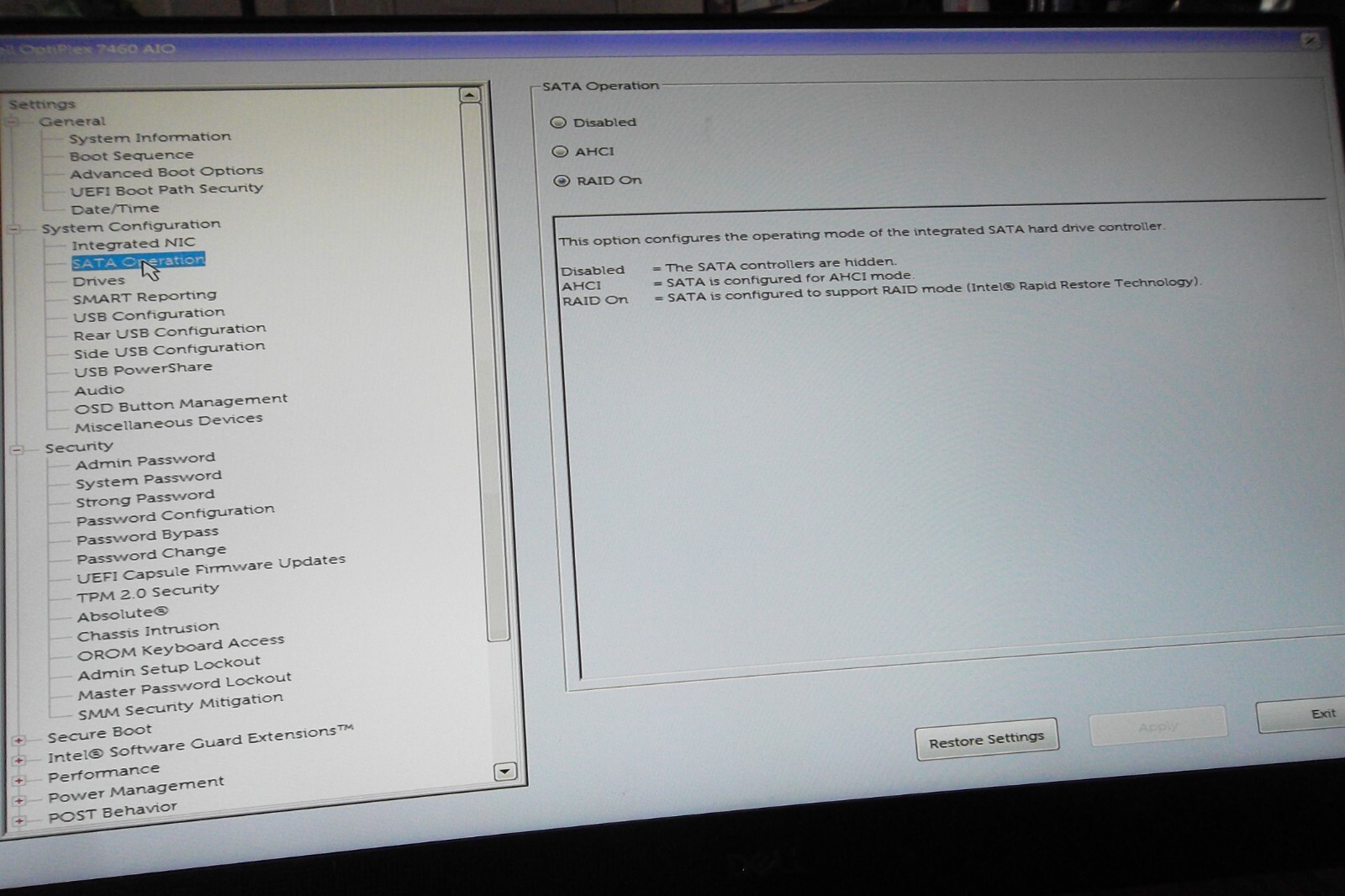Click the Apply button
The width and height of the screenshot is (1345, 896).
(x=1158, y=726)
